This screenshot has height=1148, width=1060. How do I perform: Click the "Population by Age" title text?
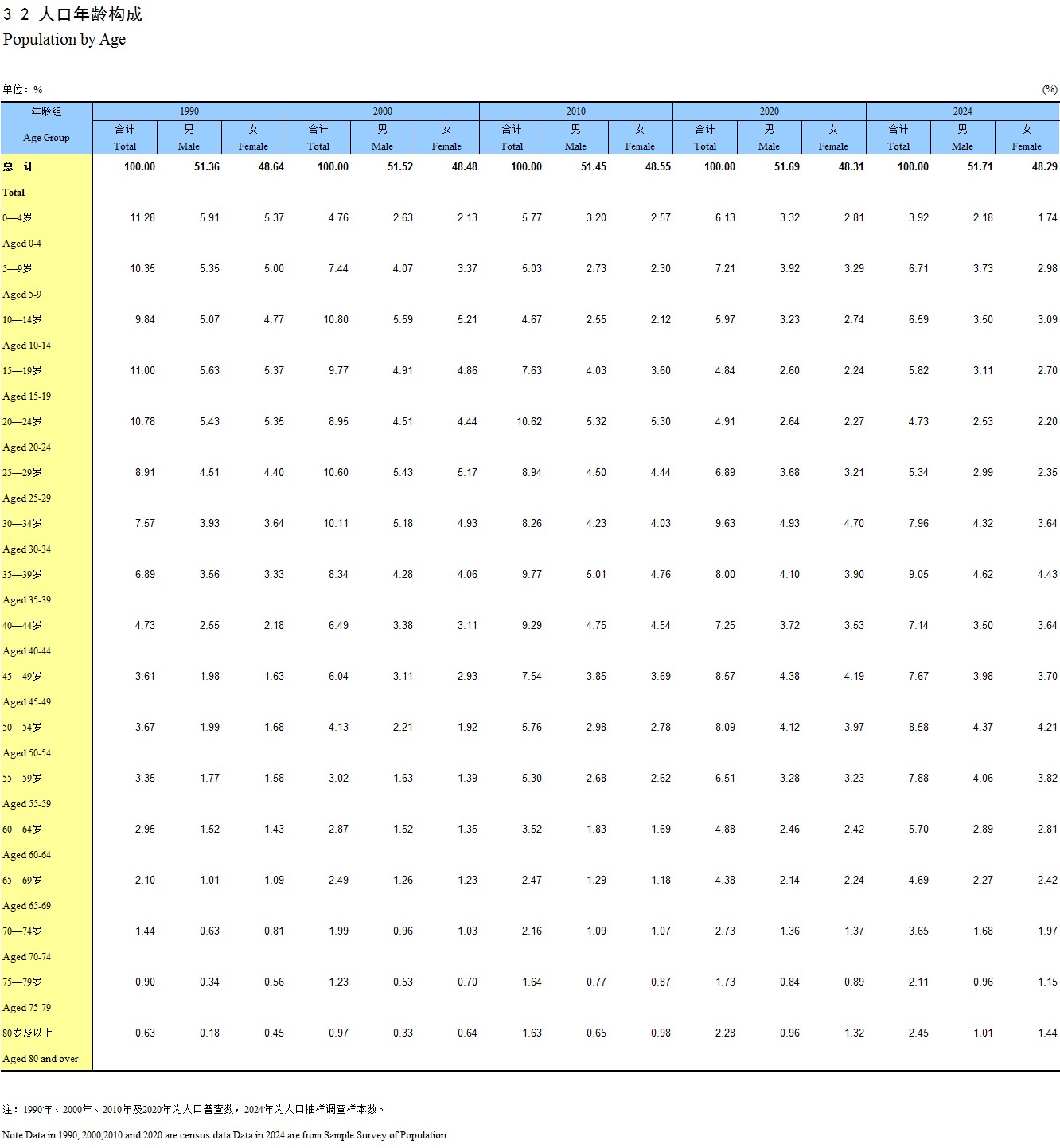(64, 39)
